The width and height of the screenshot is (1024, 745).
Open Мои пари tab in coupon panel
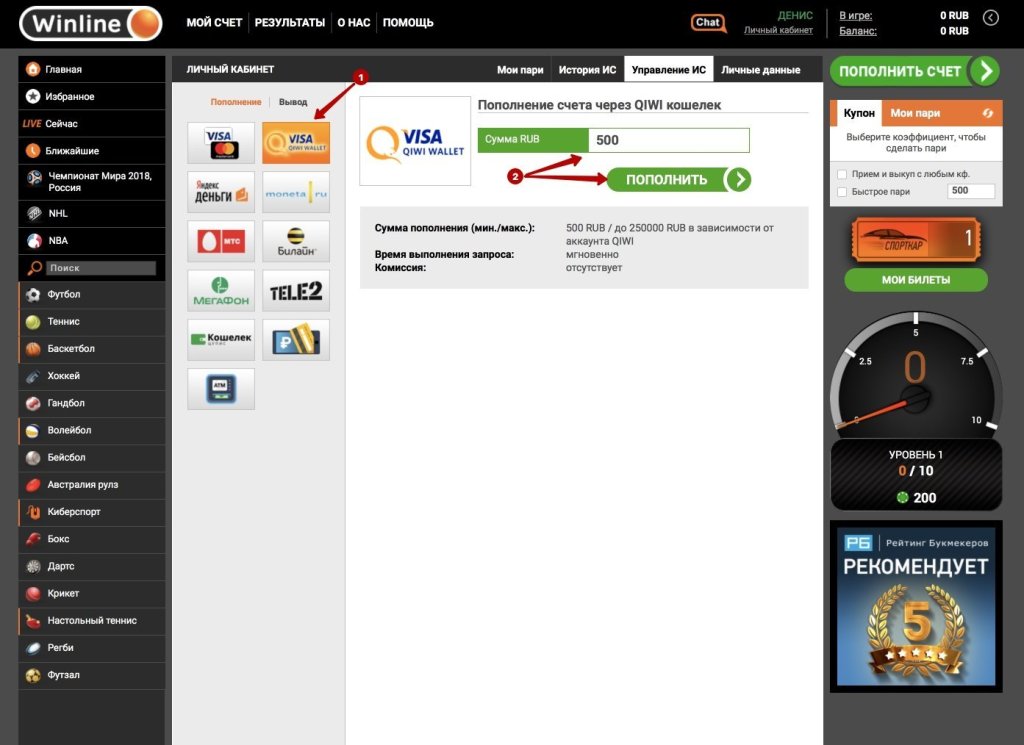tap(916, 113)
